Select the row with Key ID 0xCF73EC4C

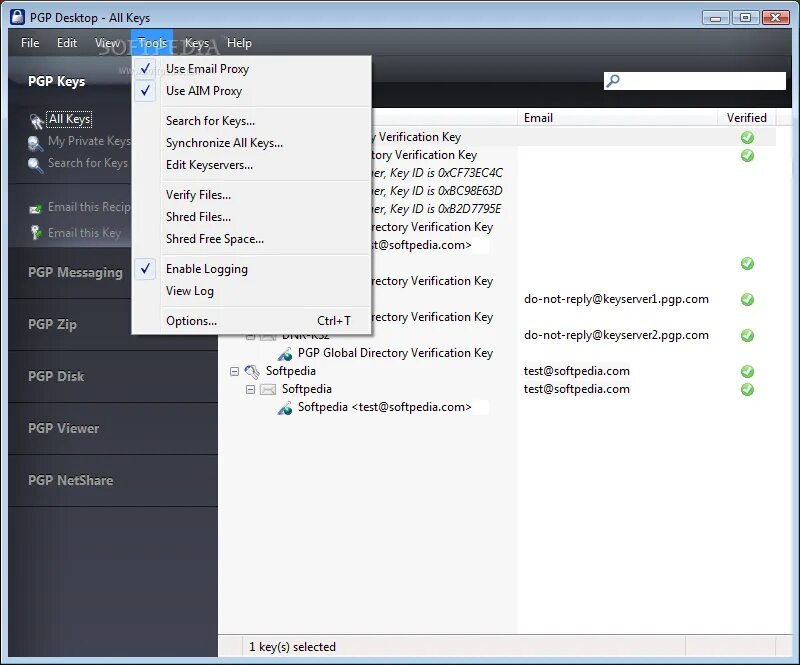click(438, 173)
